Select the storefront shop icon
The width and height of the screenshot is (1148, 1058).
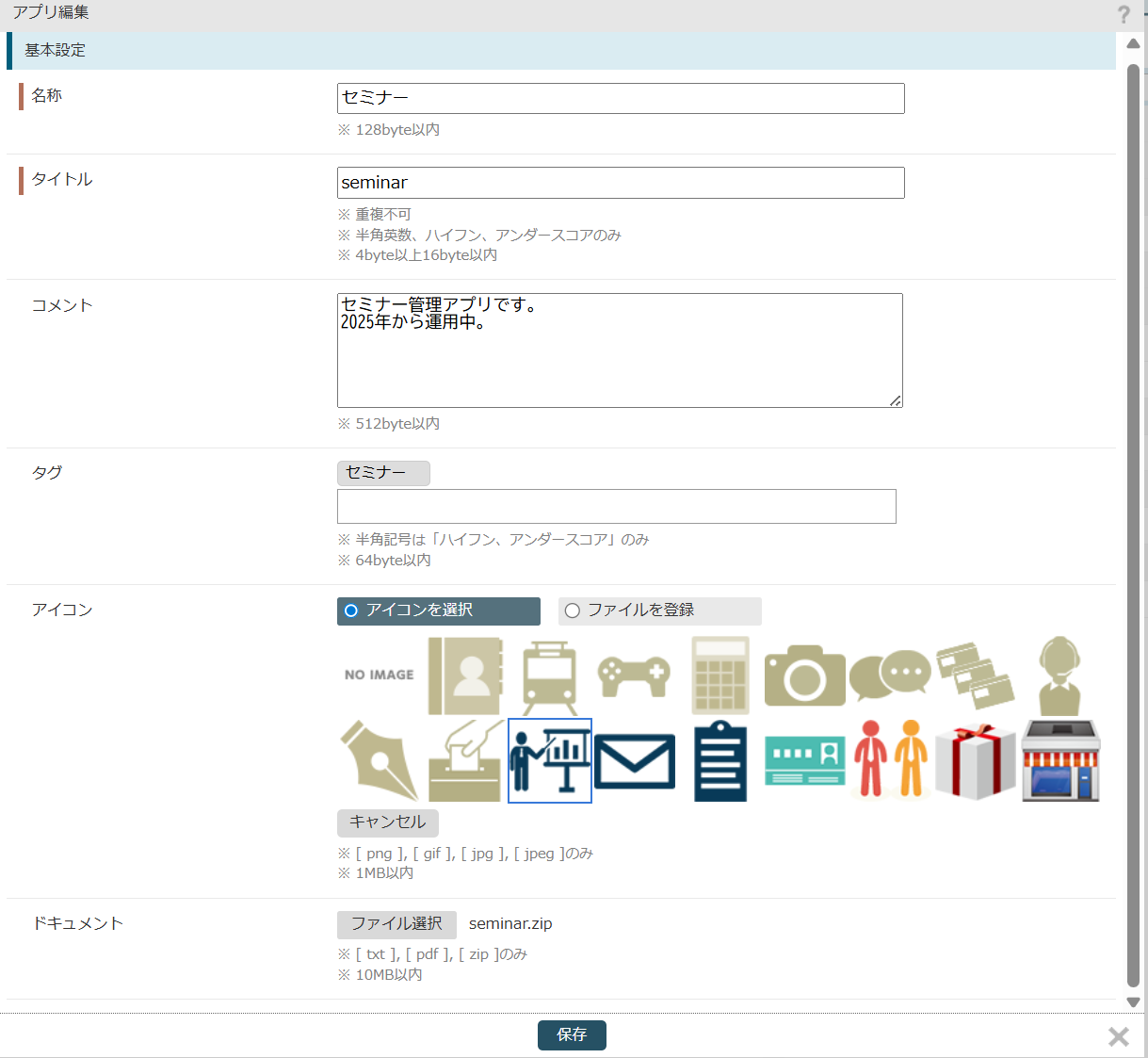[1060, 761]
